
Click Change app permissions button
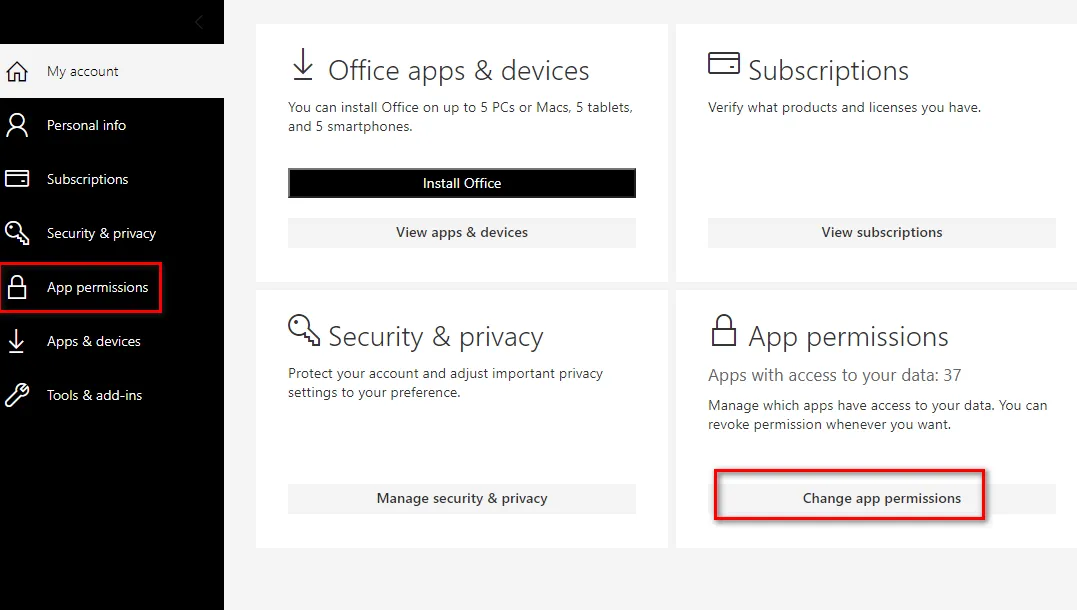point(881,499)
